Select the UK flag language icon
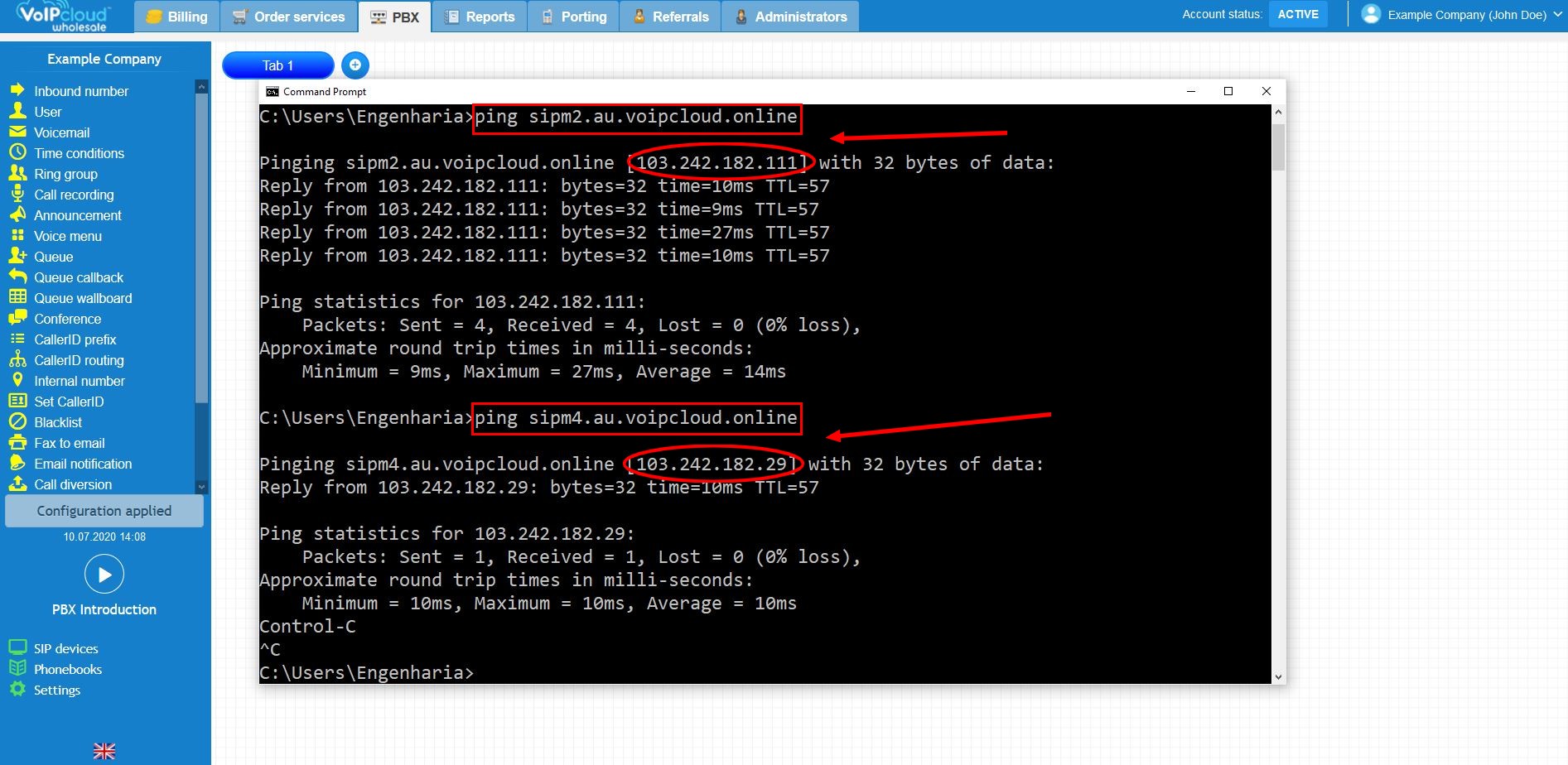This screenshot has width=1568, height=765. pyautogui.click(x=104, y=750)
